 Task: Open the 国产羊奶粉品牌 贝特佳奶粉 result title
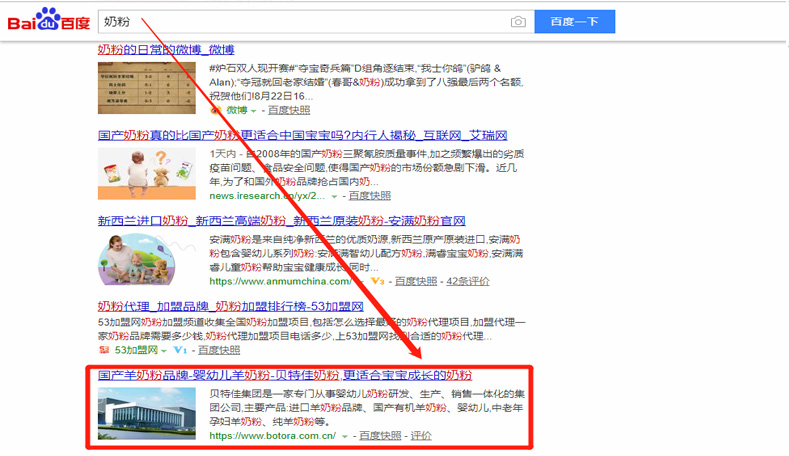[x=285, y=375]
